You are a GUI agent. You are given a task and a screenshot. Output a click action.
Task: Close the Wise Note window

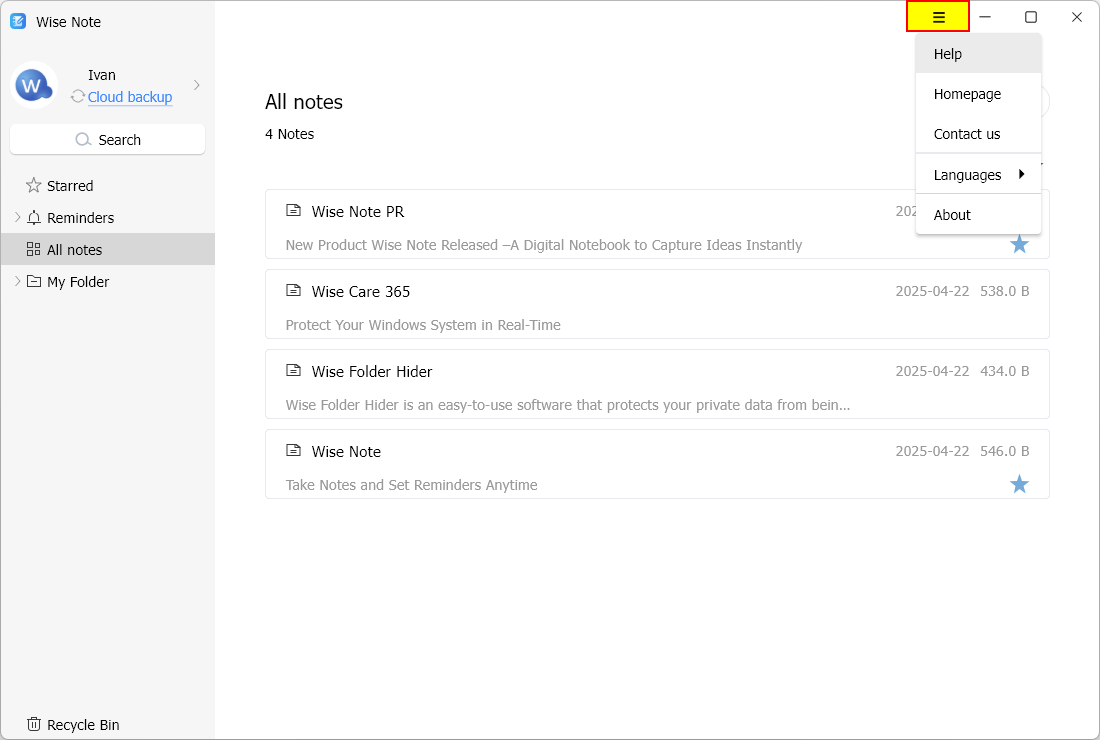coord(1076,17)
